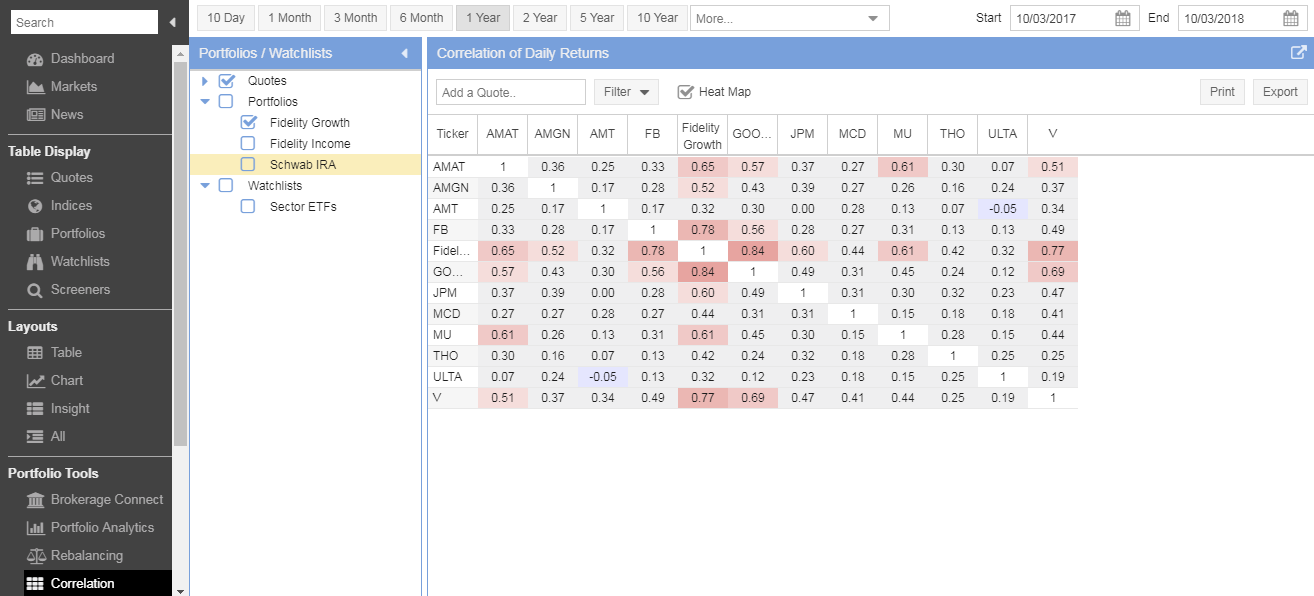This screenshot has width=1314, height=596.
Task: Expand the Quotes tree node
Action: pos(205,81)
